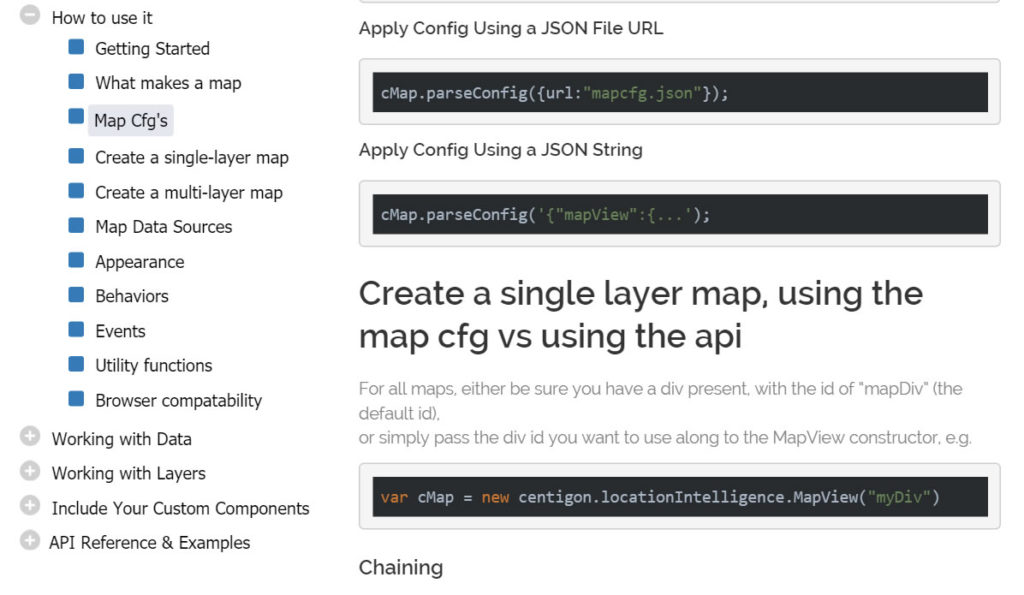Viewport: 1024px width, 595px height.
Task: Click the square icon next to Utility functions
Action: pos(77,365)
